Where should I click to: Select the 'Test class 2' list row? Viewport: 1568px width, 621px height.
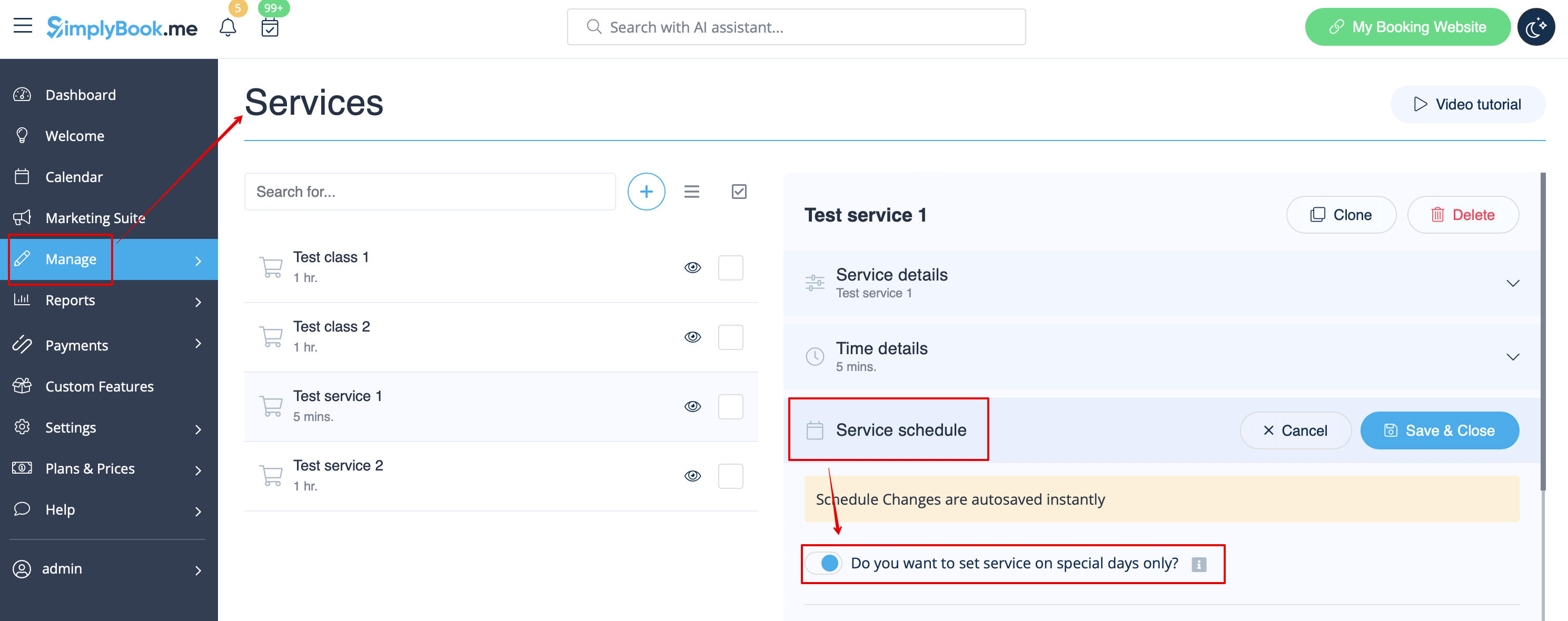[x=501, y=337]
